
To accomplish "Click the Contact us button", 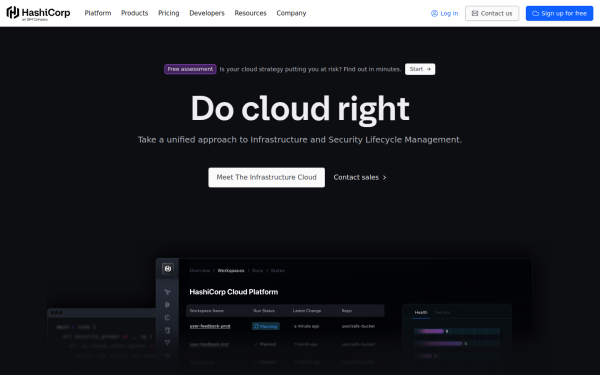I will (x=492, y=13).
